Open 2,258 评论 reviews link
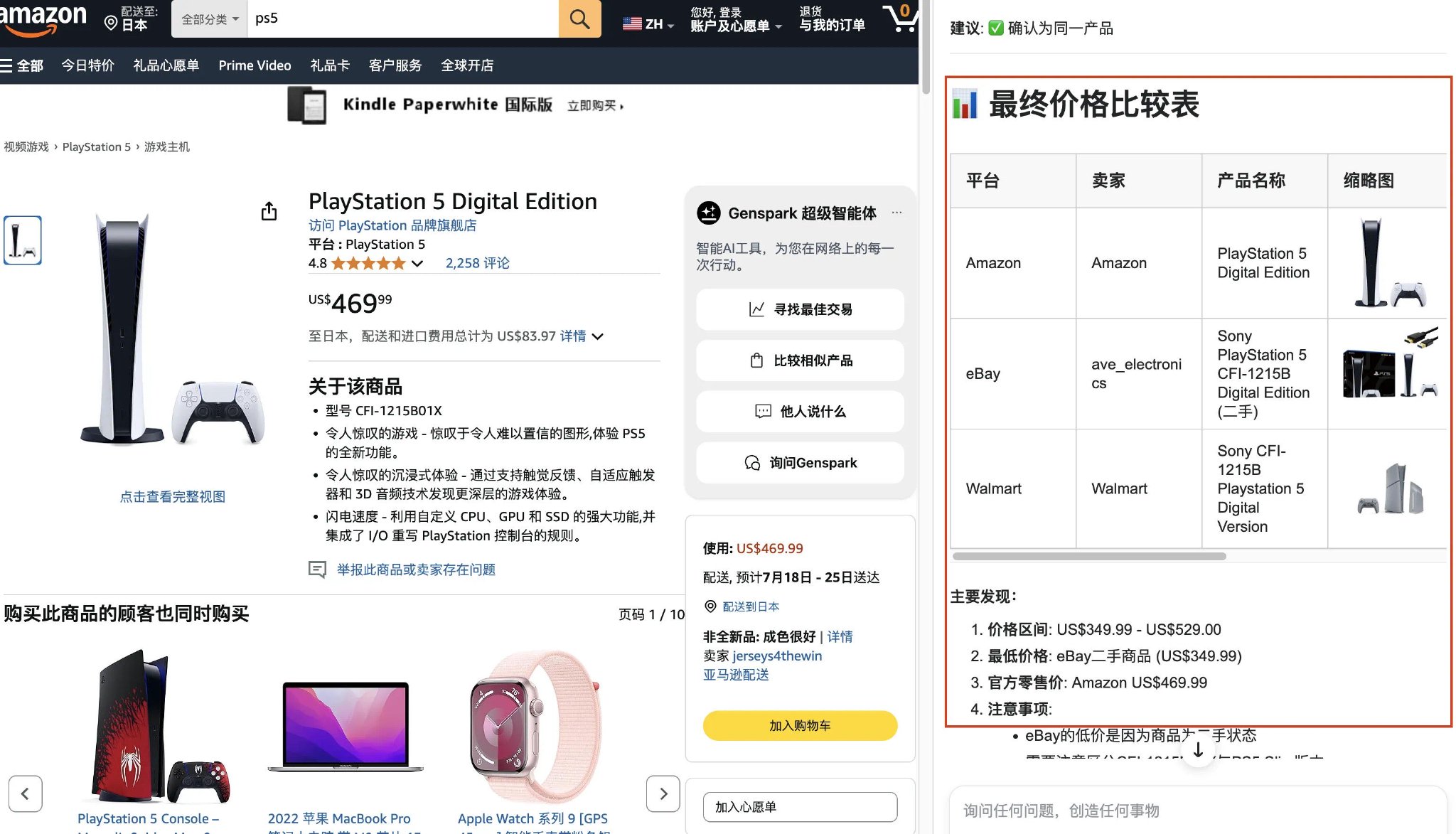The height and width of the screenshot is (834, 1456). [477, 263]
